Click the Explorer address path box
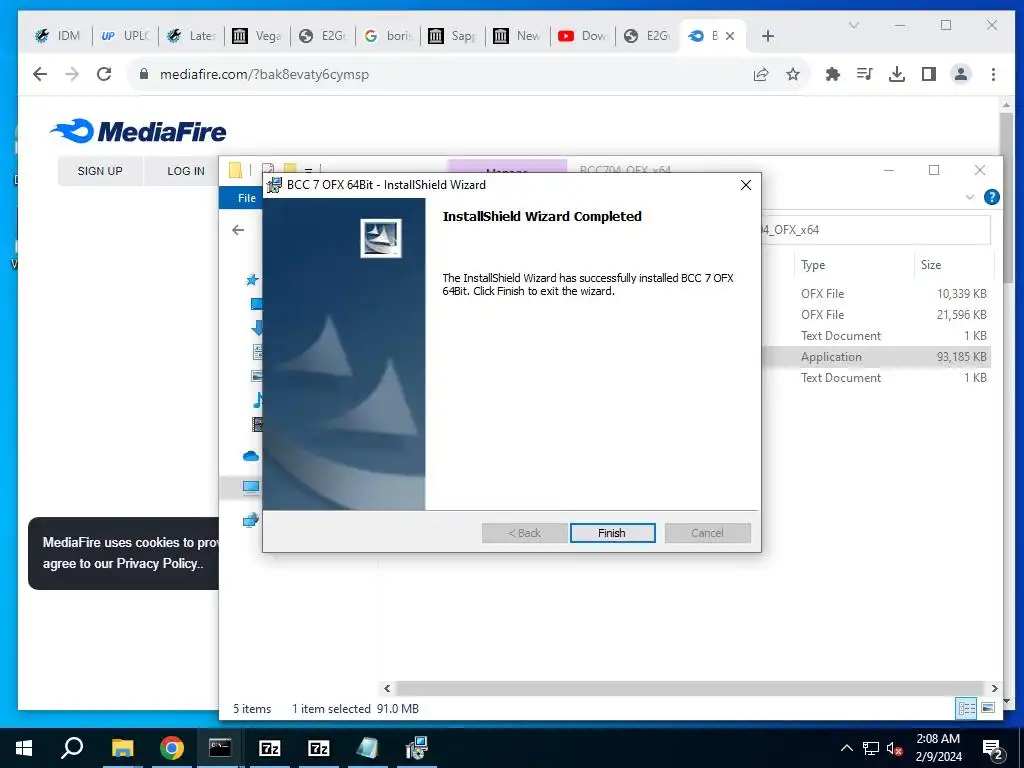 click(876, 230)
